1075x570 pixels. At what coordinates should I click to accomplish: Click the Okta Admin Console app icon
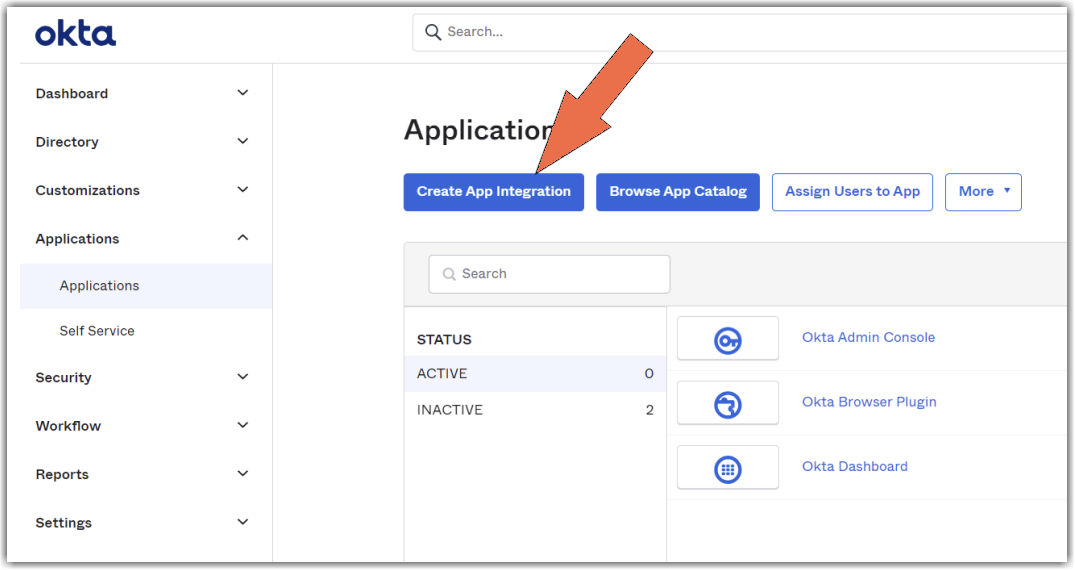click(727, 340)
